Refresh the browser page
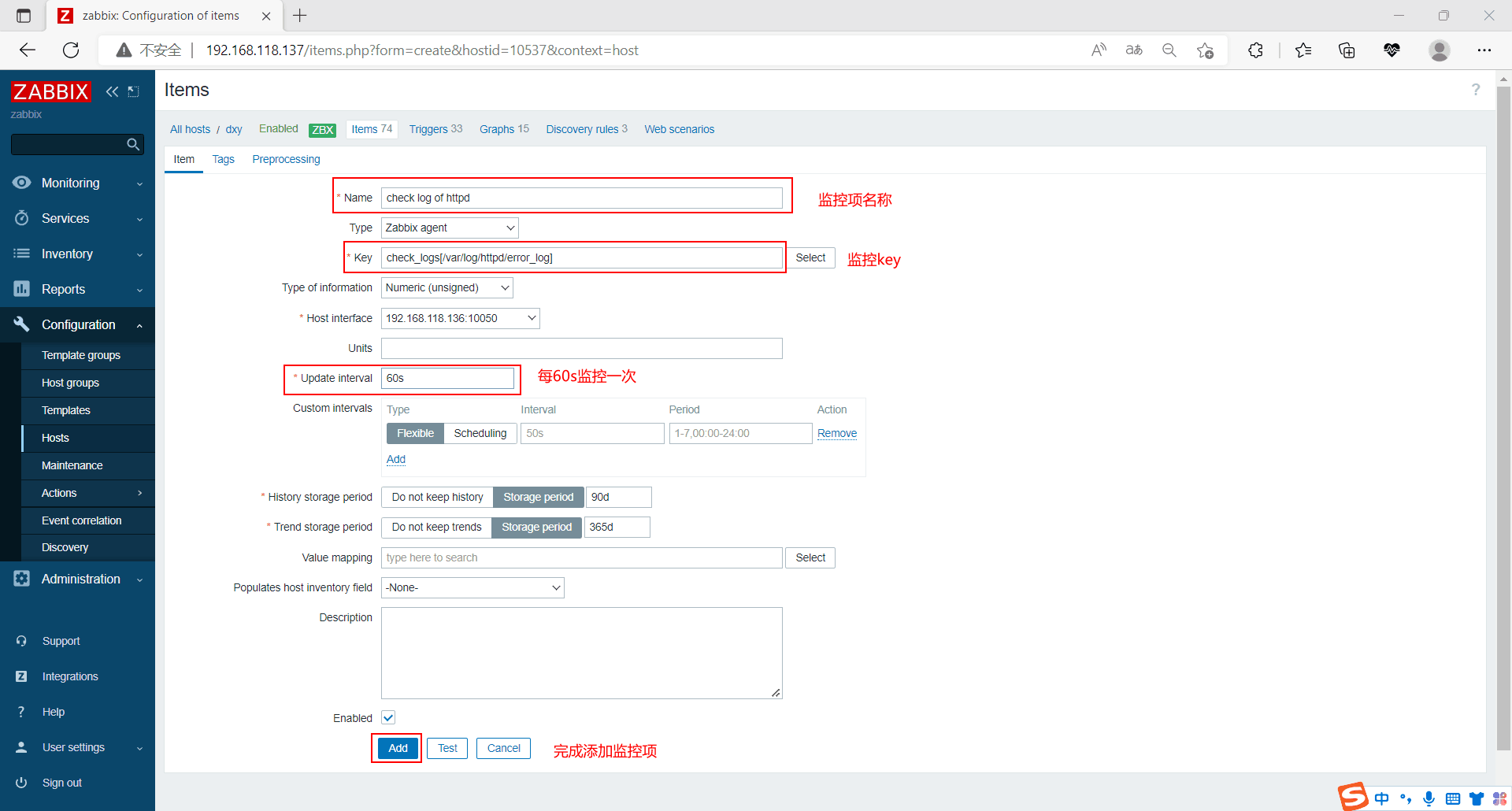1512x811 pixels. tap(71, 50)
